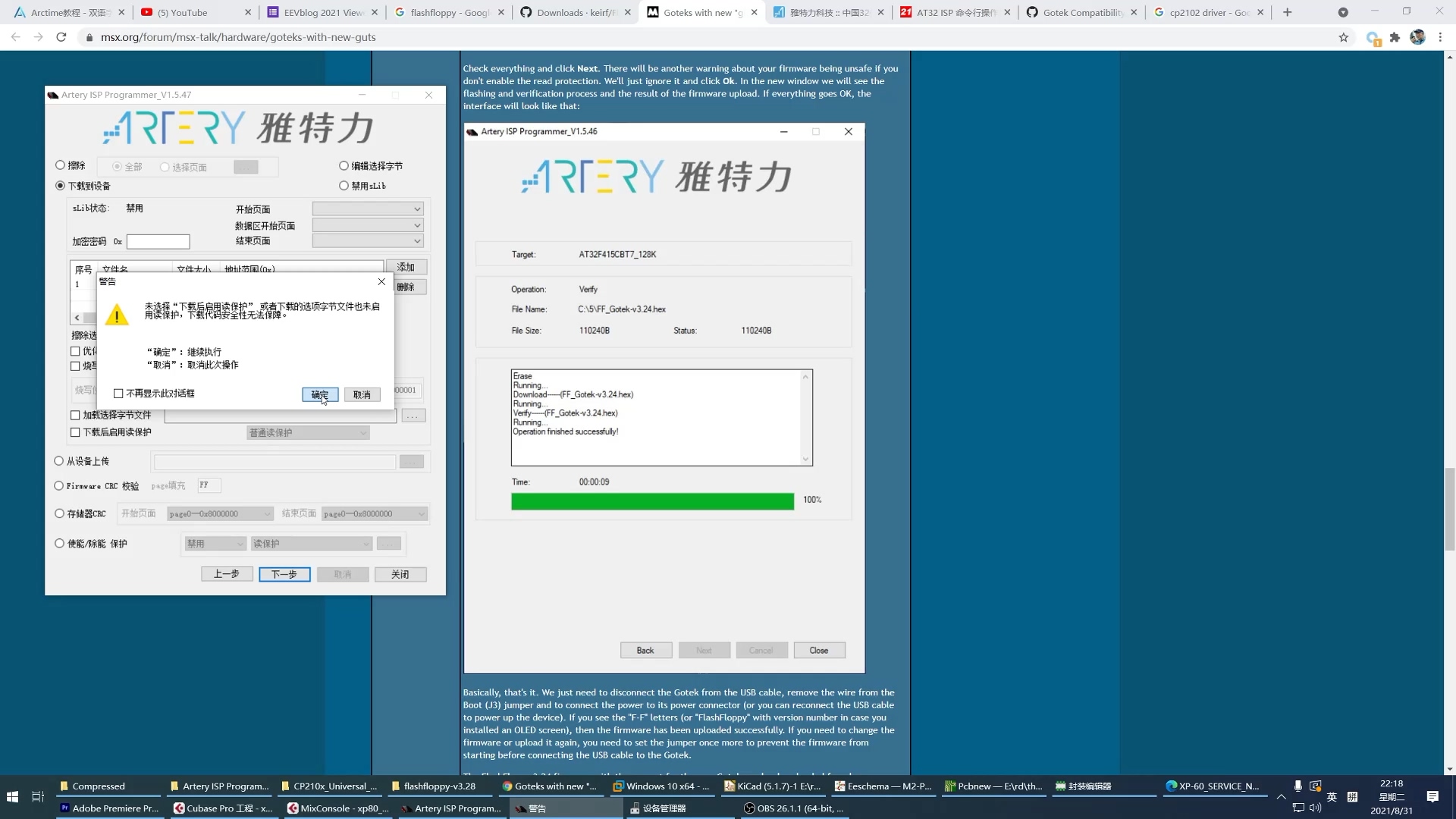Open the browser extensions puzzle icon
Image resolution: width=1456 pixels, height=819 pixels.
point(1395,37)
